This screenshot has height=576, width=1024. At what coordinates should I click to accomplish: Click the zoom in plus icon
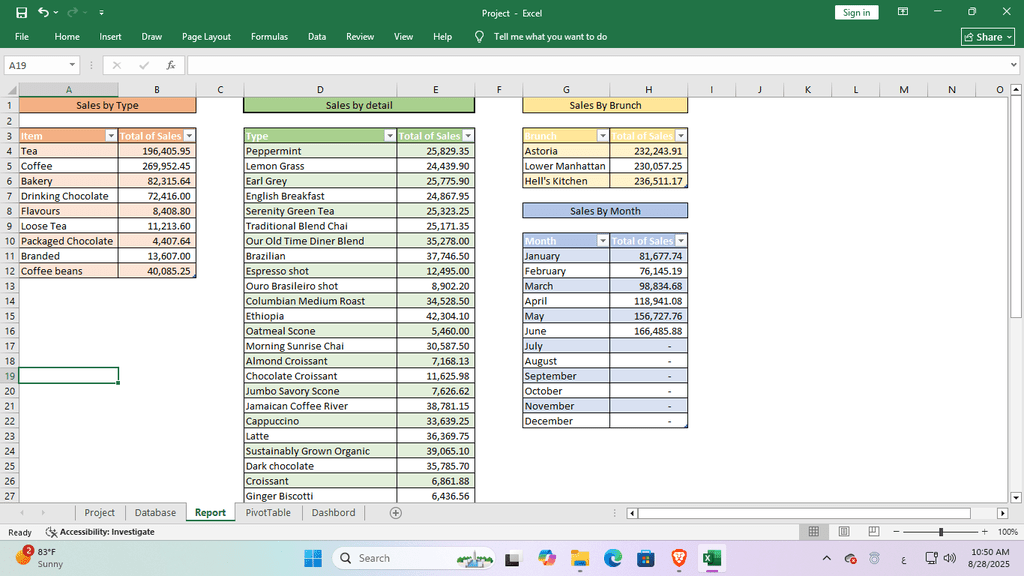985,532
